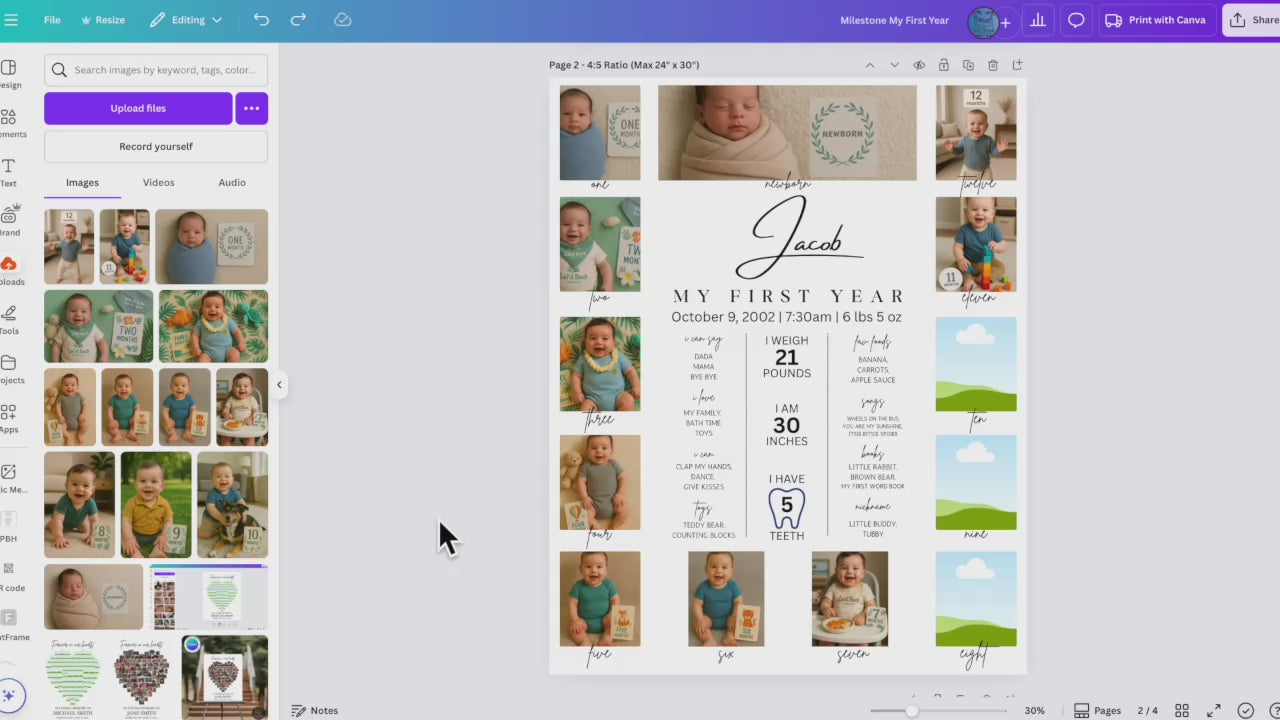Add a new page using the page toolbar
The width and height of the screenshot is (1280, 720).
pyautogui.click(x=1017, y=65)
